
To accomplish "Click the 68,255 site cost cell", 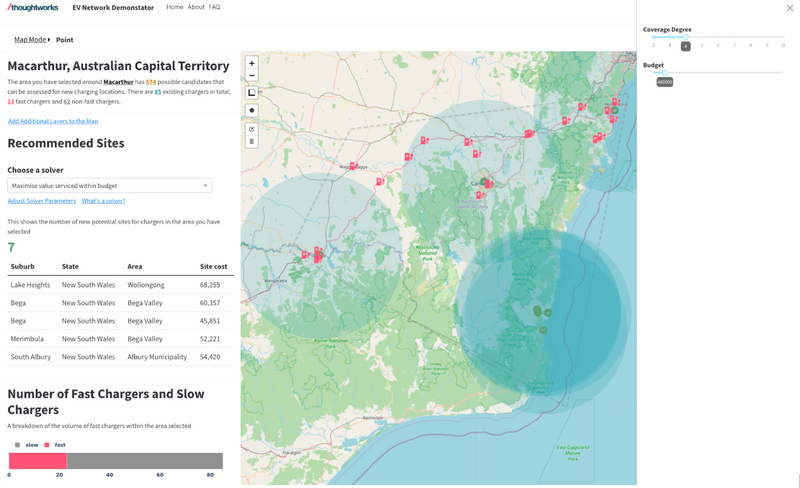I will coord(210,285).
